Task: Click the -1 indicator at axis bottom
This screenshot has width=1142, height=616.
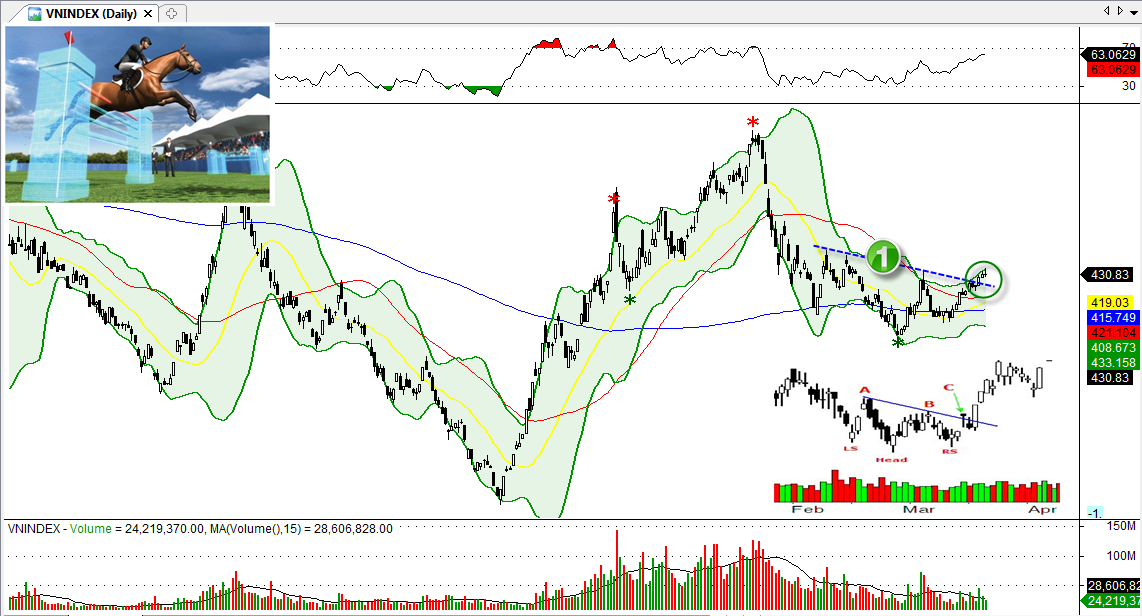Action: (x=1095, y=513)
